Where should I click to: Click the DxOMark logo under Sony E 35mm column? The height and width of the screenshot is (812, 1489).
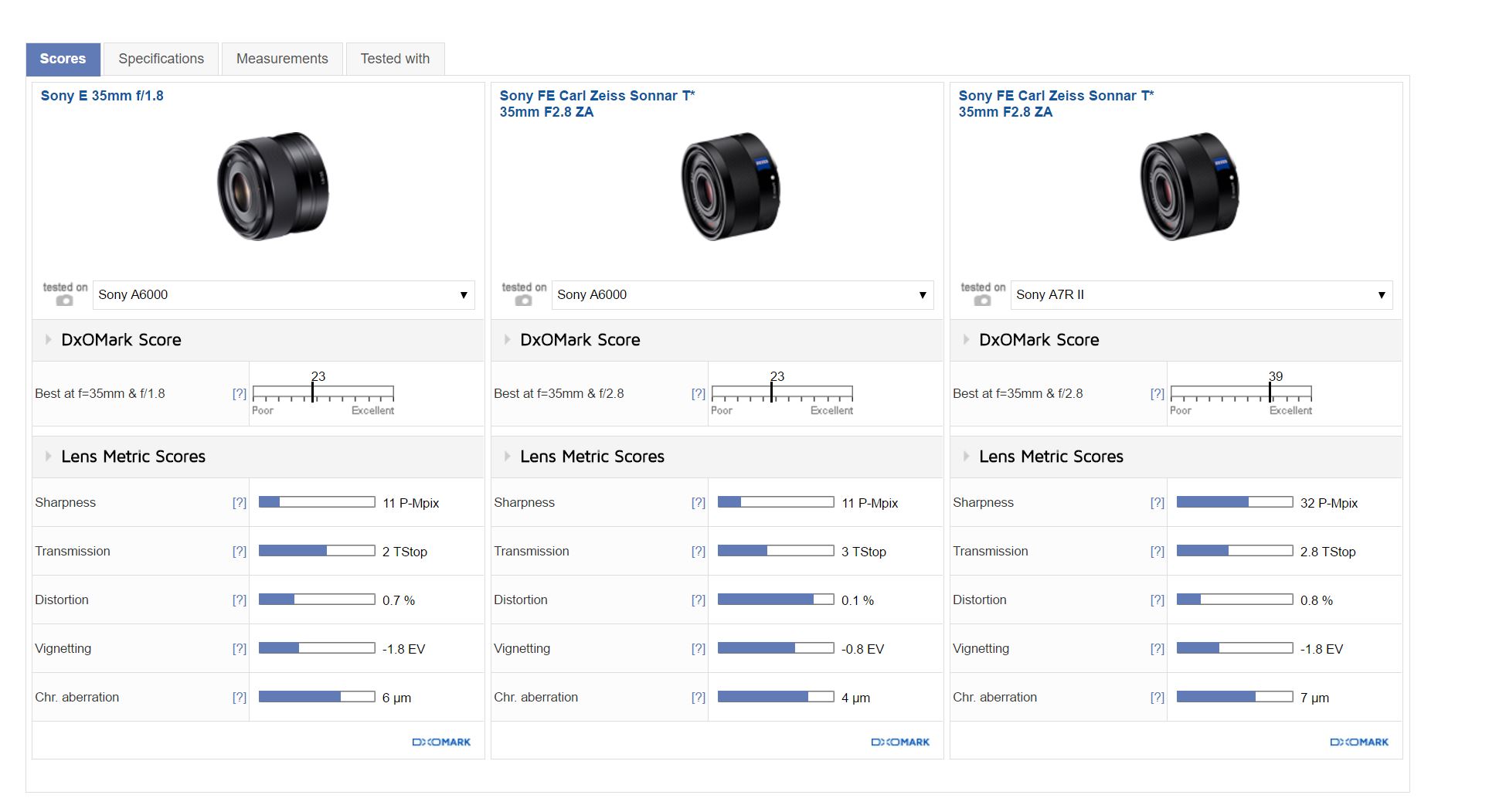tap(441, 742)
